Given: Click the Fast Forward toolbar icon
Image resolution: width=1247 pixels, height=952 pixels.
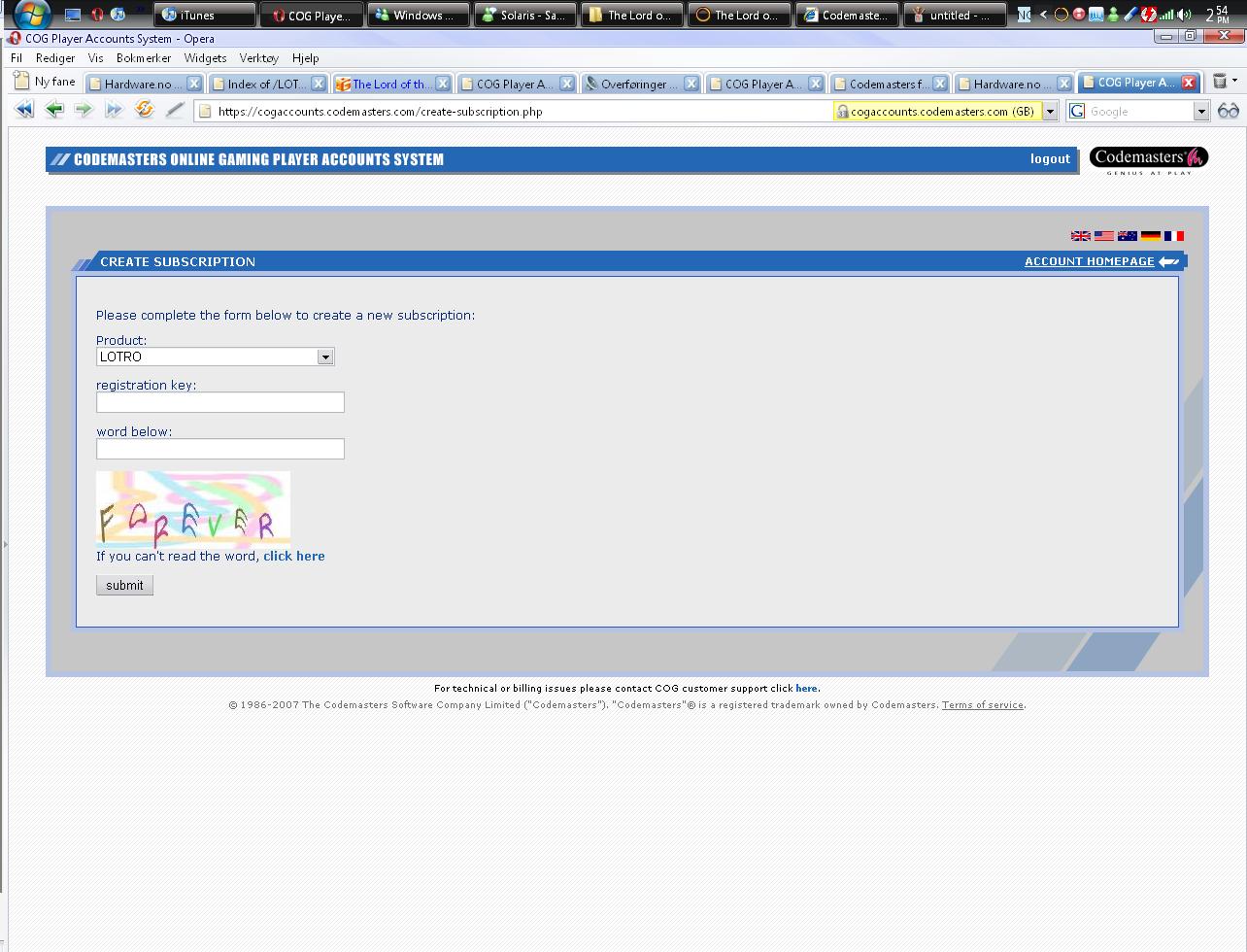Looking at the screenshot, I should [114, 110].
